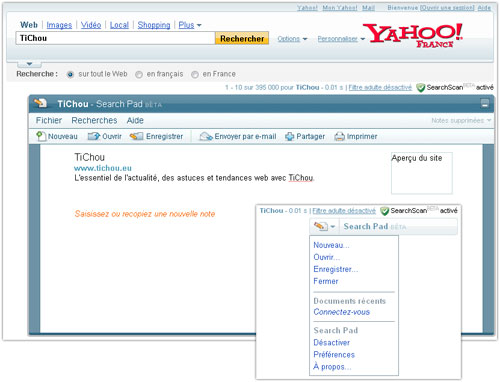Choose 'Enregistrer...' in the popup menu
This screenshot has height=382, width=500.
tap(336, 269)
